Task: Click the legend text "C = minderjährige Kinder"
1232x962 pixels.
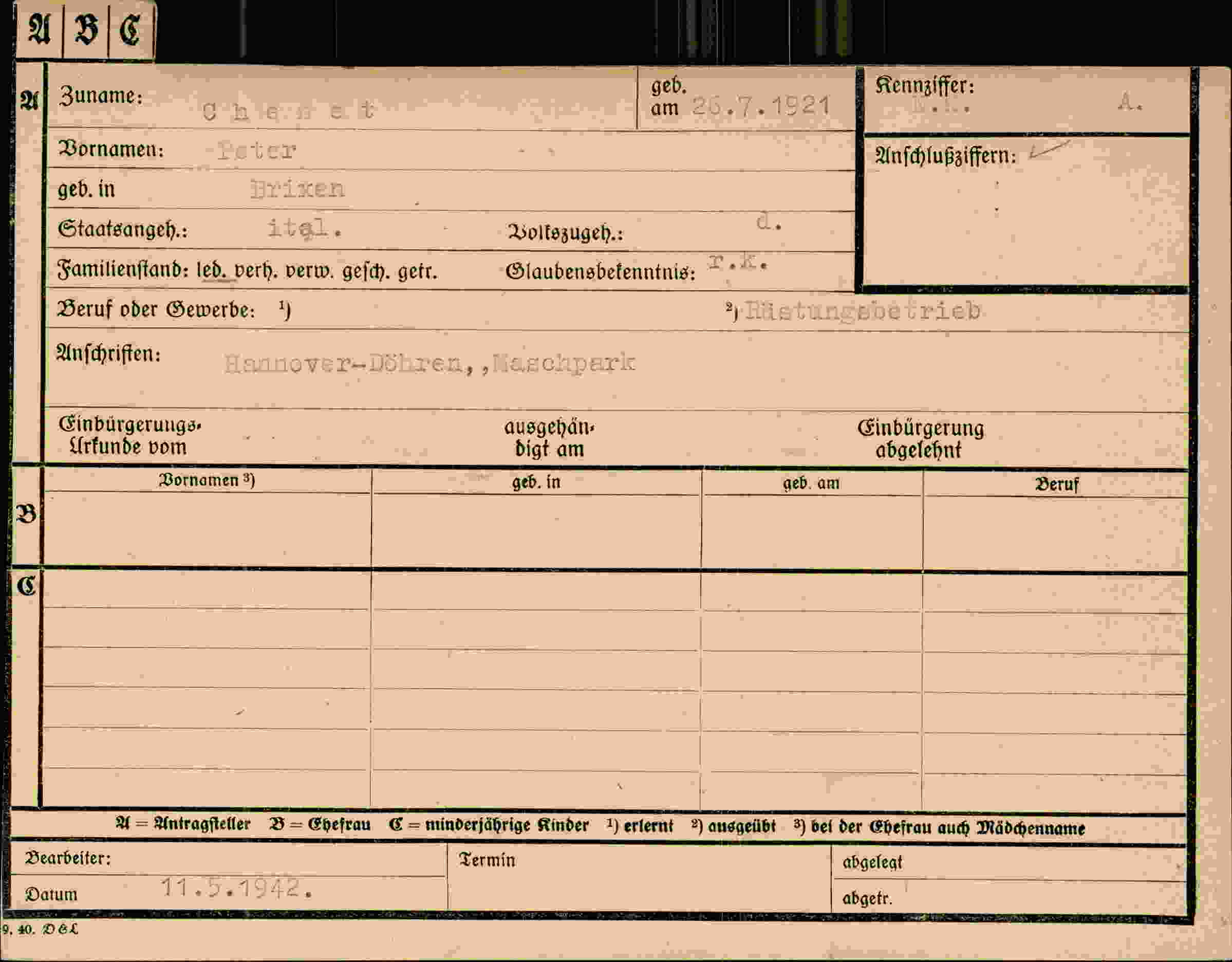Action: pos(489,825)
